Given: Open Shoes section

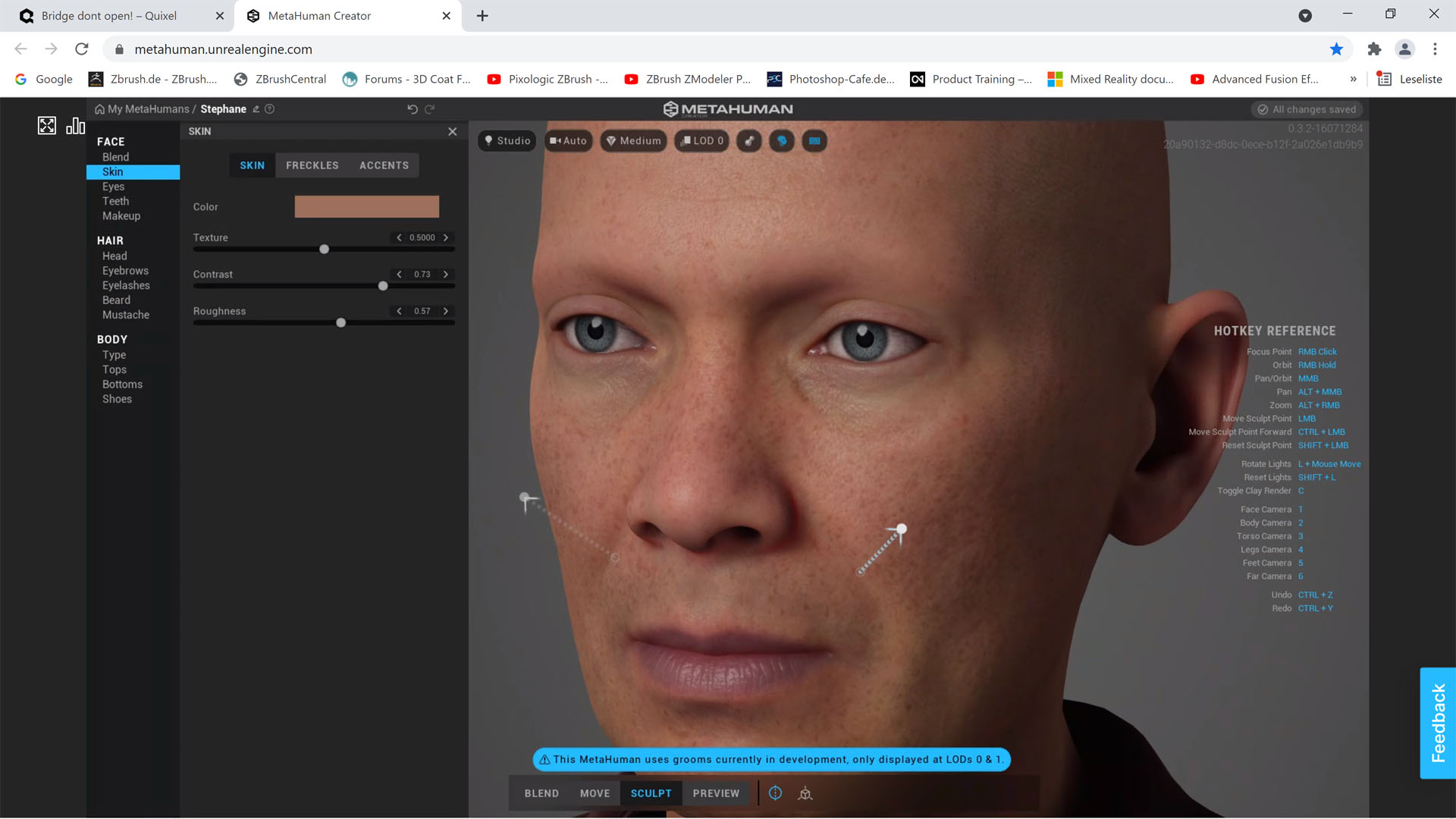Looking at the screenshot, I should click(117, 400).
